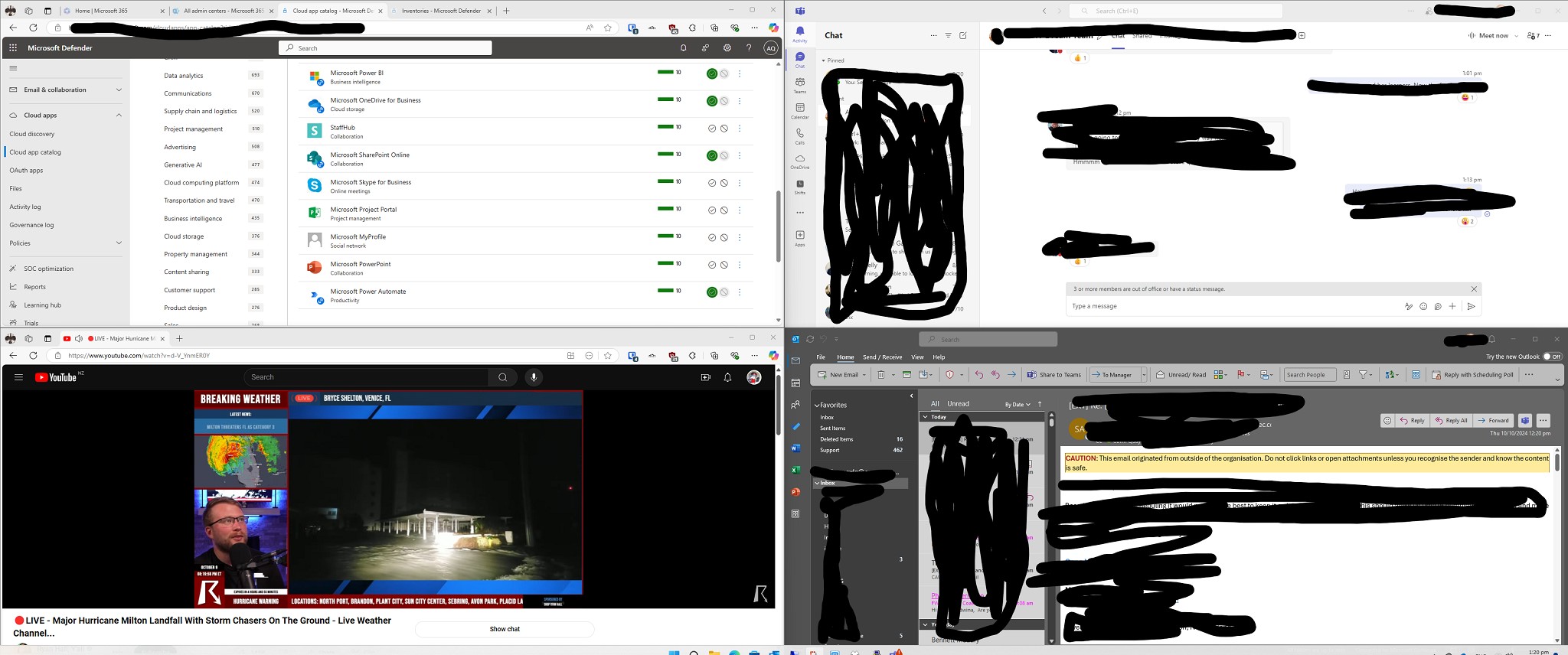
Task: Open Outlook File menu
Action: [x=820, y=357]
